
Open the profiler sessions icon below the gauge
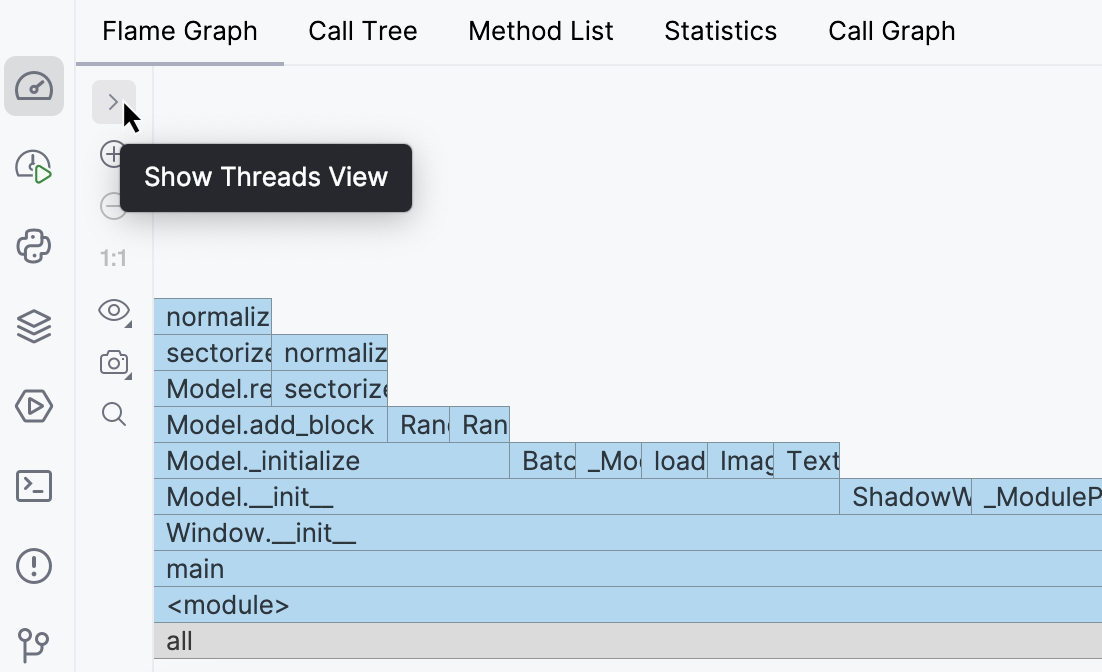[x=33, y=167]
